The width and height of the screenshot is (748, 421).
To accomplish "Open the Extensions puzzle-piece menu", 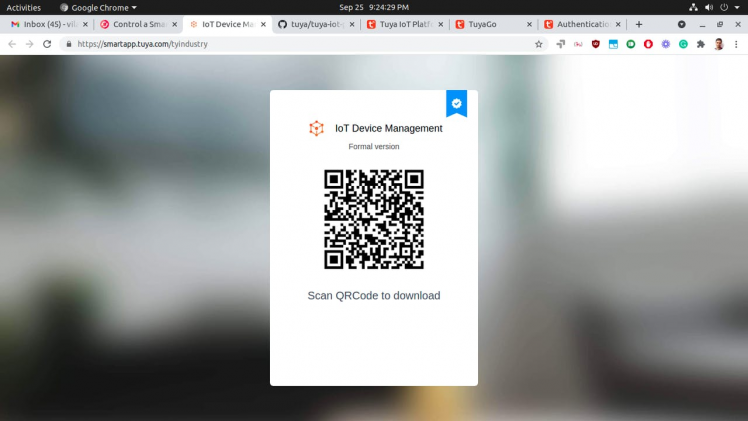I will [x=701, y=44].
